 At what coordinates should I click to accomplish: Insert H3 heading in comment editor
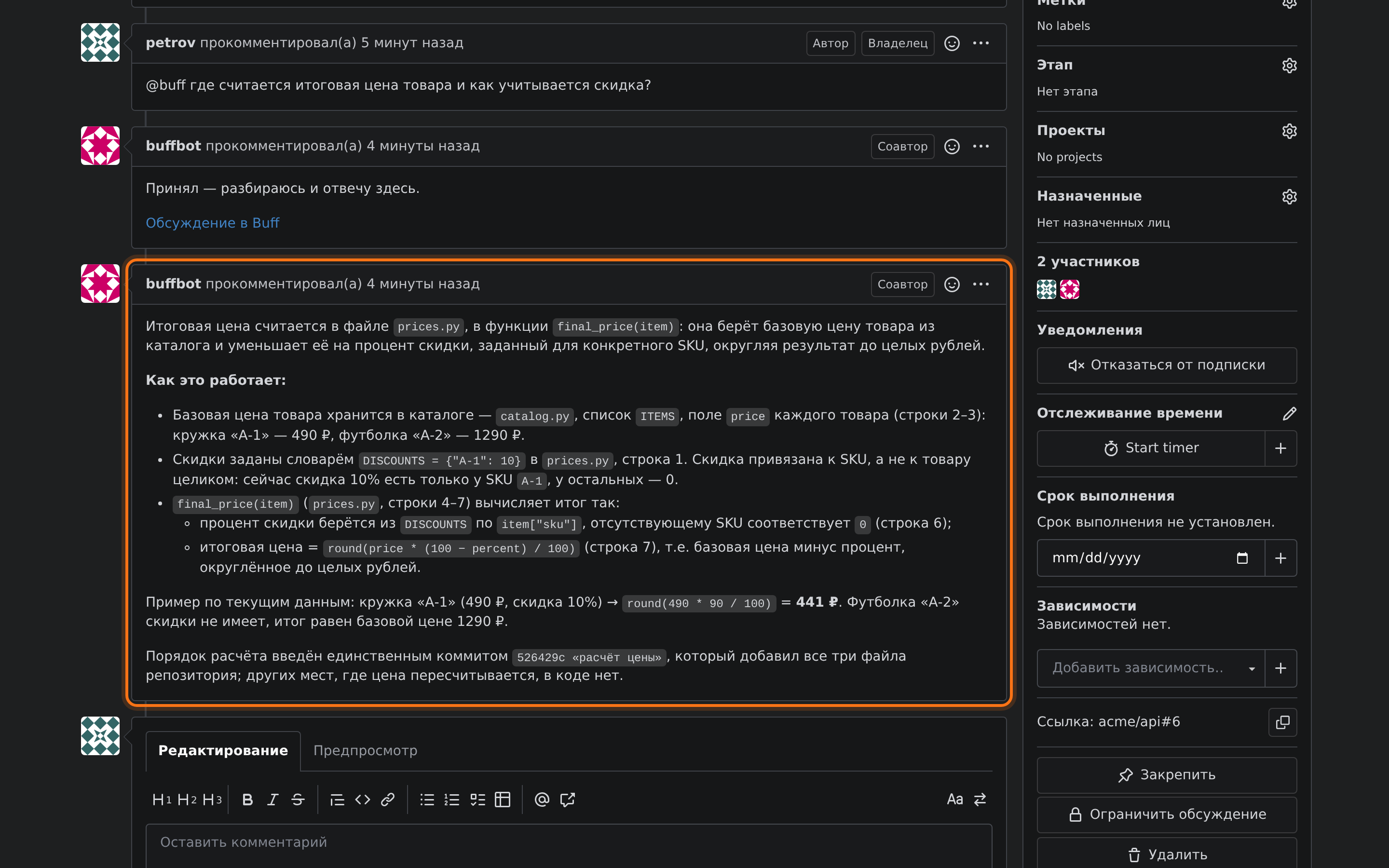click(212, 799)
